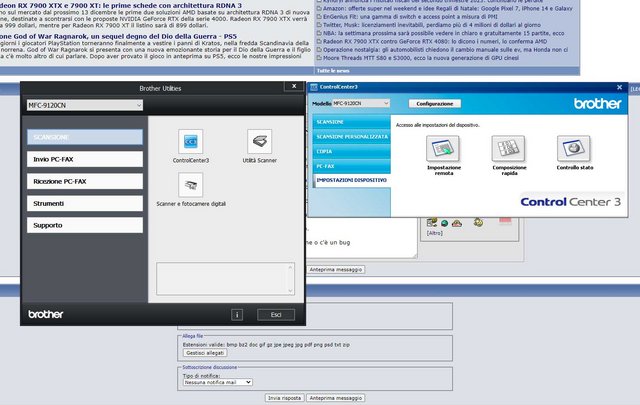
Task: Open the Tipo di notifica dropdown
Action: 218,383
